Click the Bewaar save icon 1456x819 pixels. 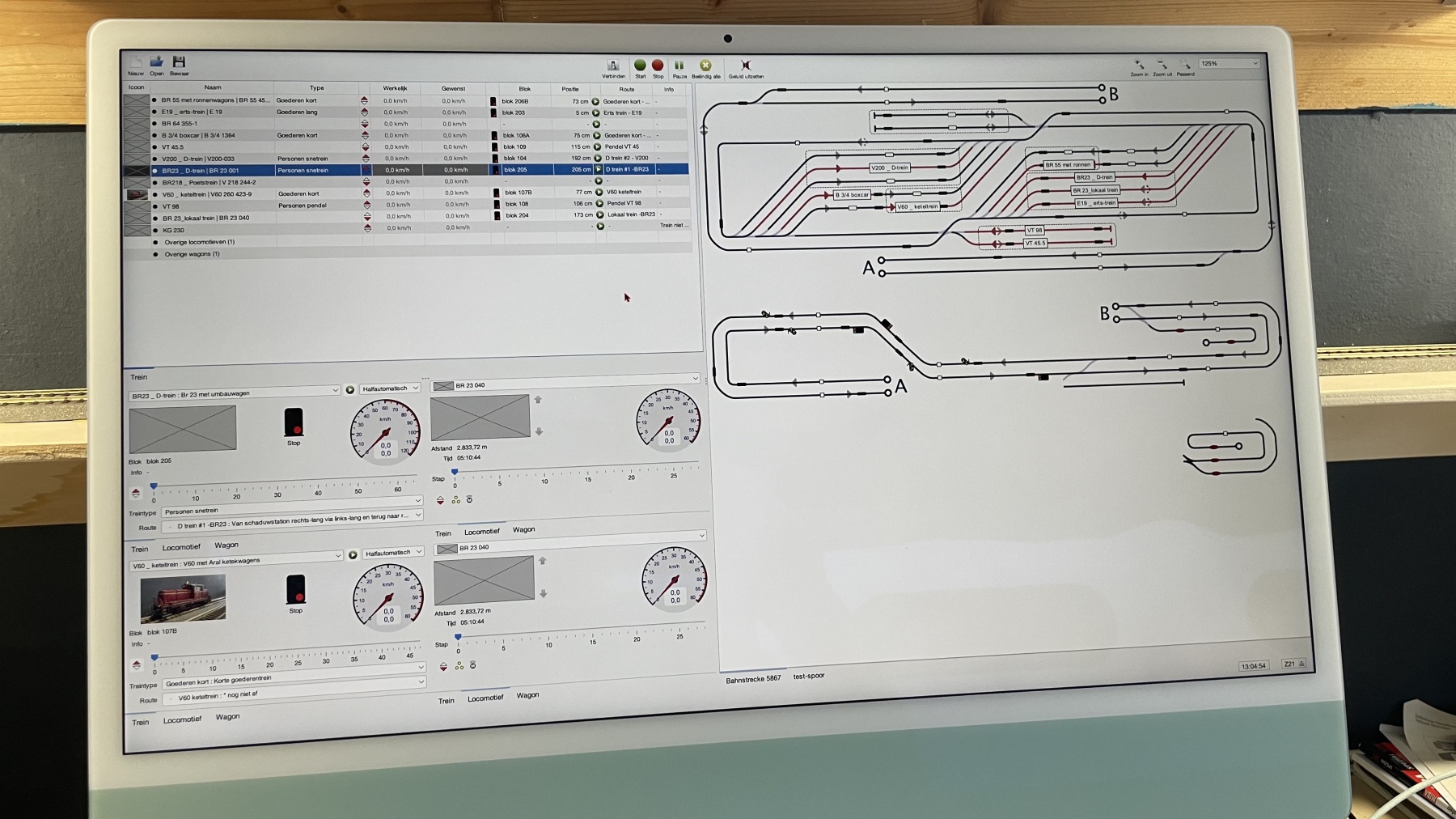(x=180, y=62)
